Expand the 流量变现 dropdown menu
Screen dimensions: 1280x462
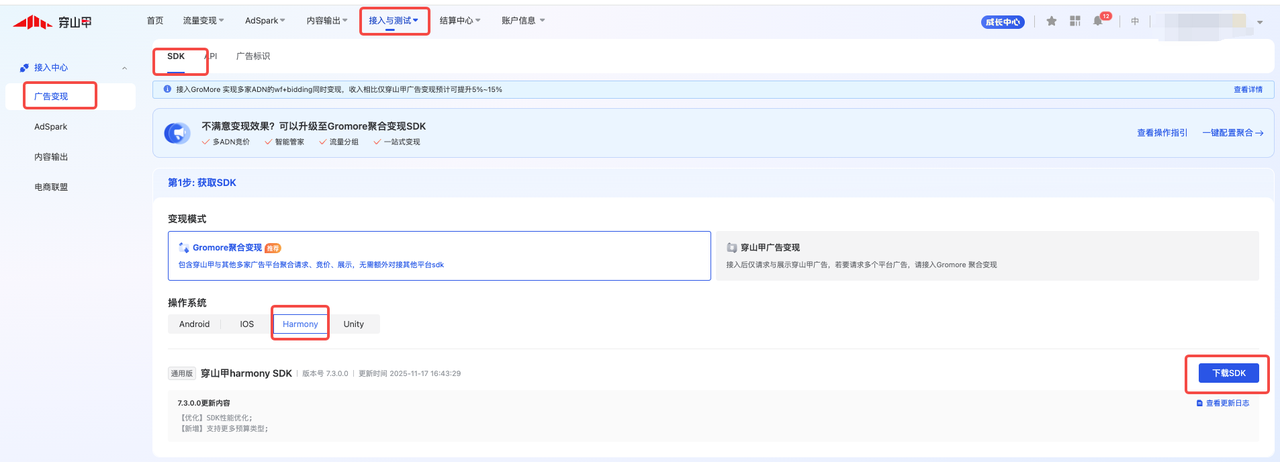pos(204,21)
